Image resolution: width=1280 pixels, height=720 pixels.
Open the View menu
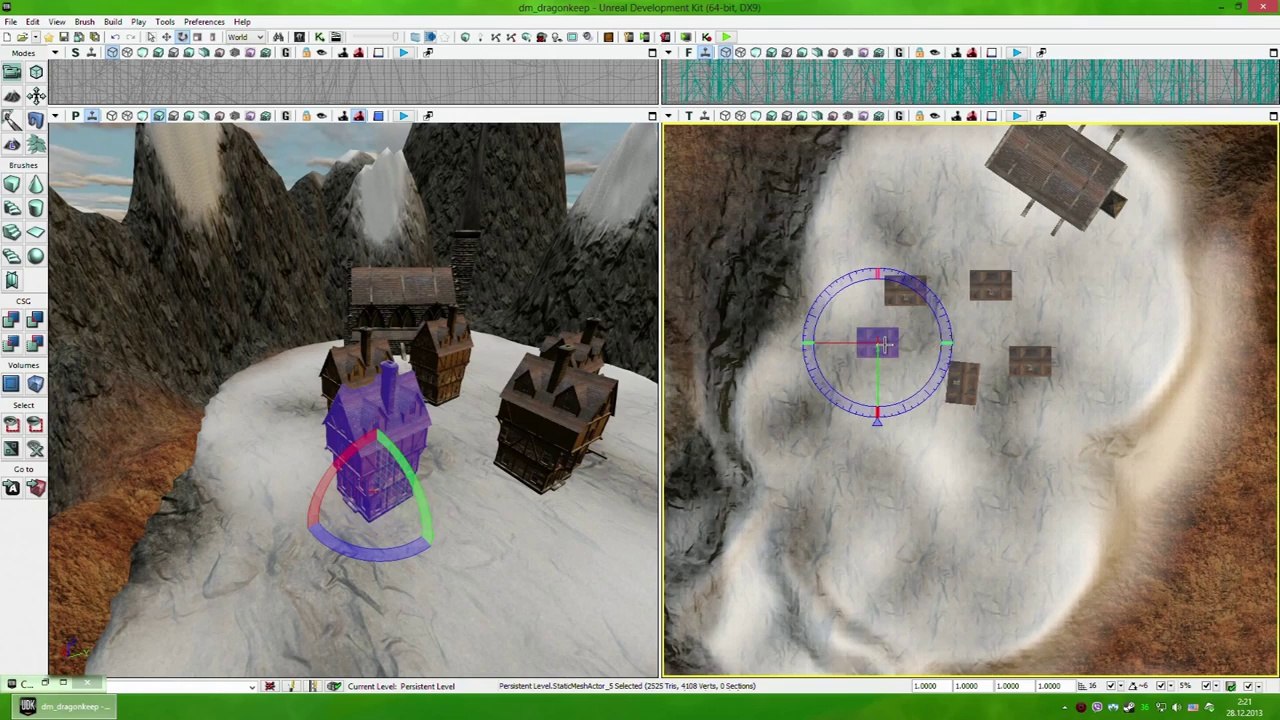tap(57, 21)
